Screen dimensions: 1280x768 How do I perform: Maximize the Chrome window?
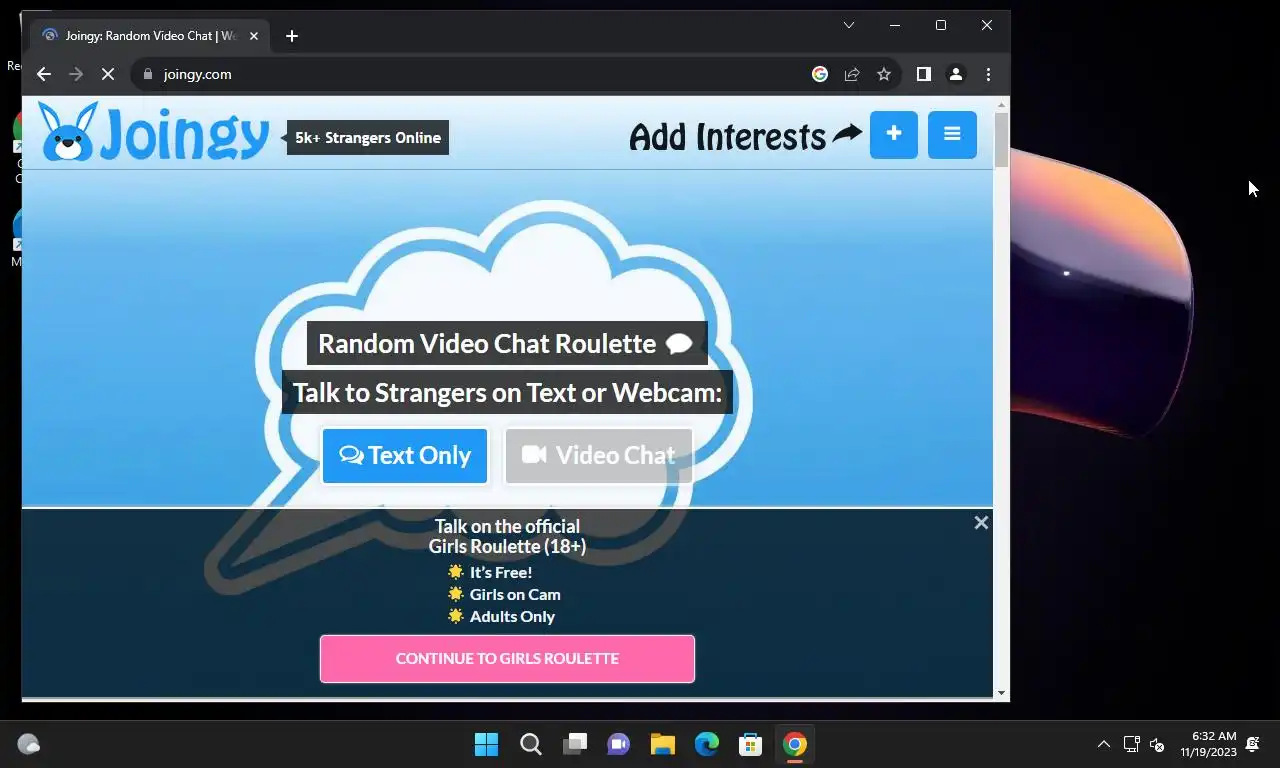pyautogui.click(x=941, y=25)
